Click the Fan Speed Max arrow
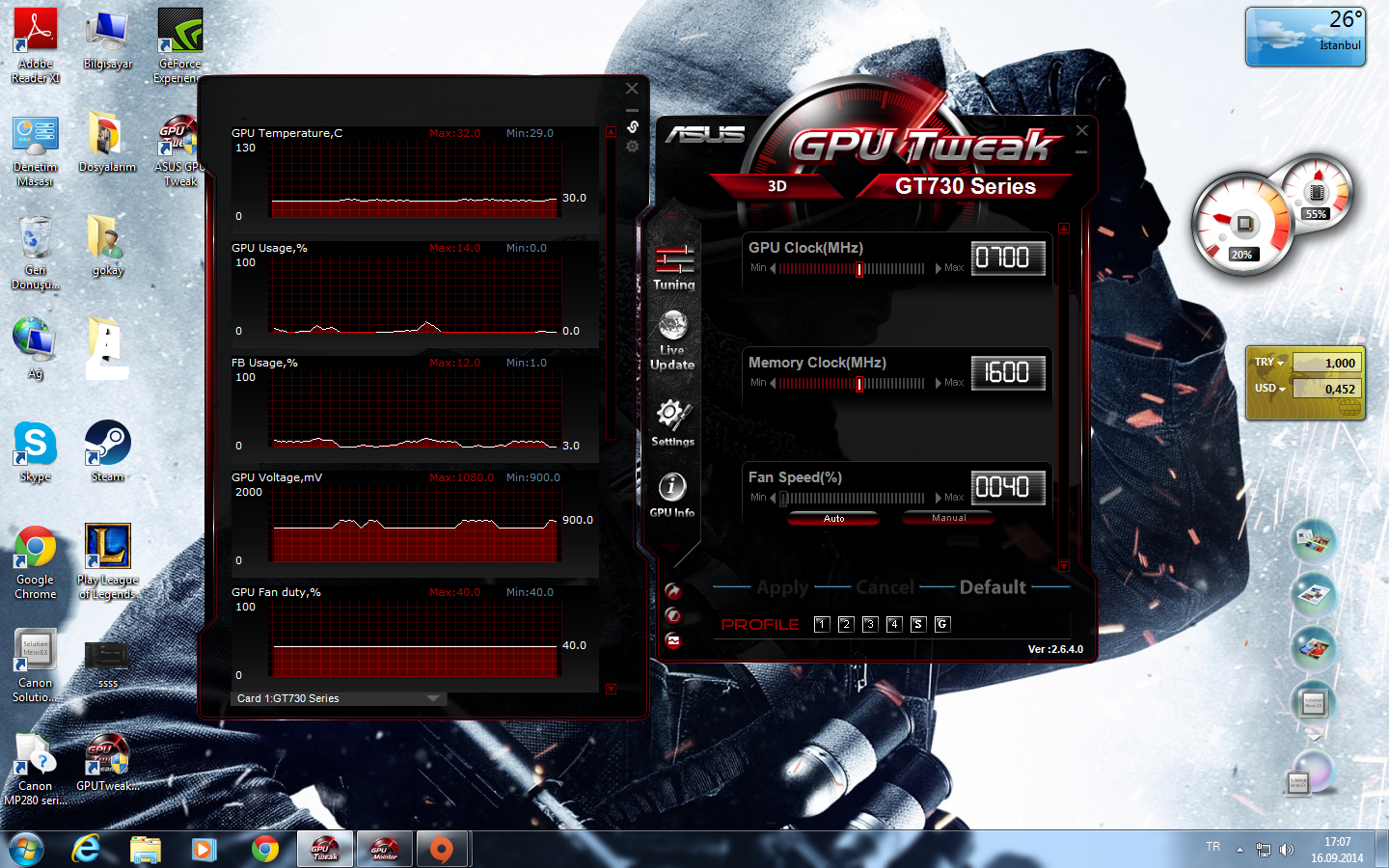 pyautogui.click(x=939, y=498)
